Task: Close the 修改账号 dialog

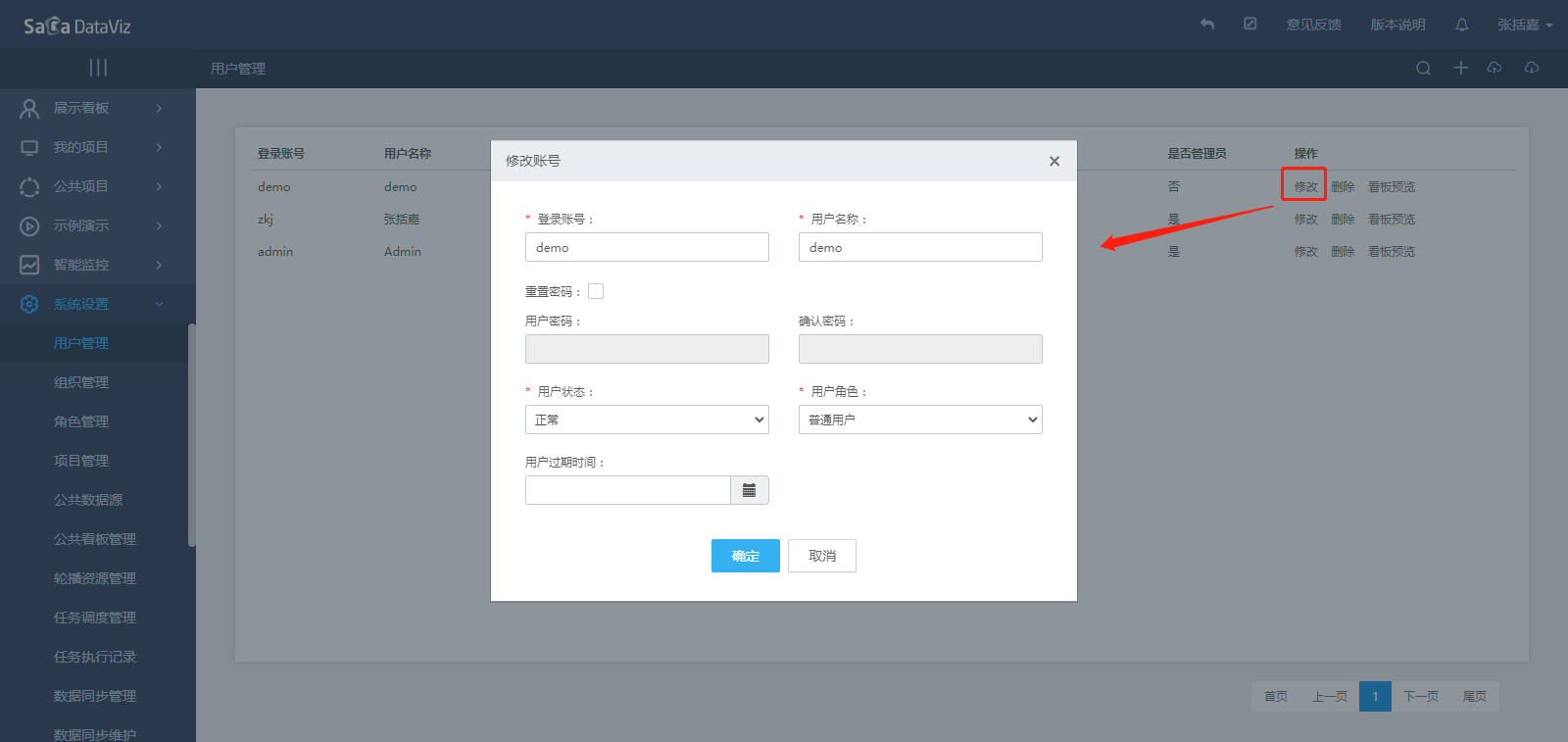Action: click(1054, 161)
